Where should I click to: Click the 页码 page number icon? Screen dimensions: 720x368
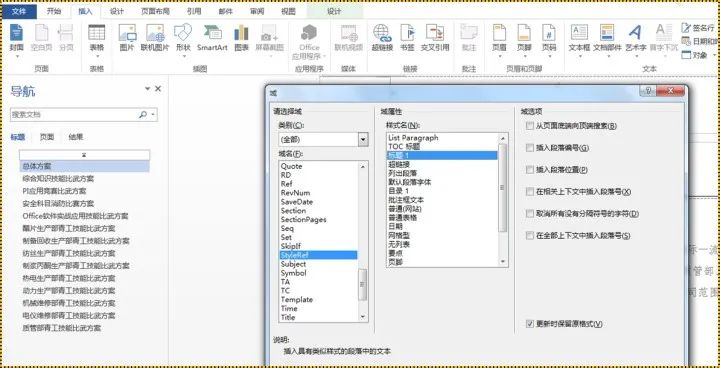(x=549, y=33)
